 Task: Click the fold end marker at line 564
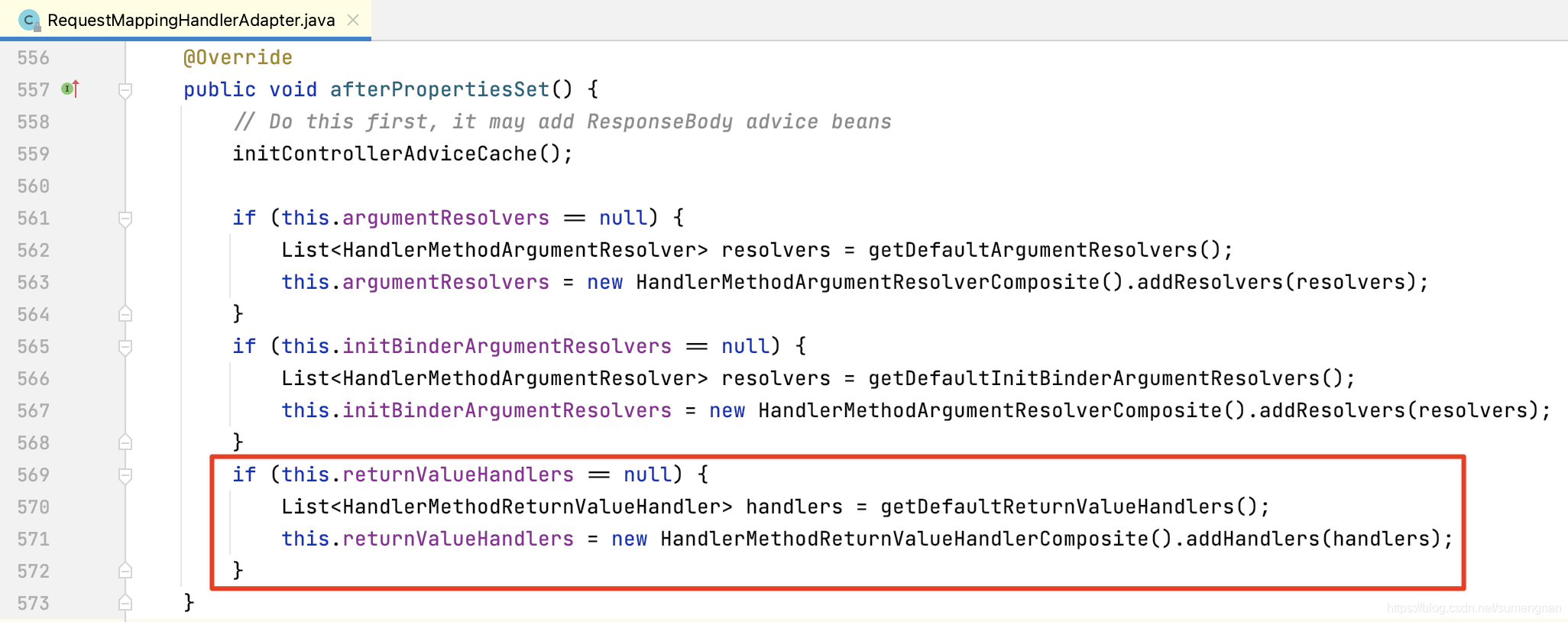[x=126, y=314]
